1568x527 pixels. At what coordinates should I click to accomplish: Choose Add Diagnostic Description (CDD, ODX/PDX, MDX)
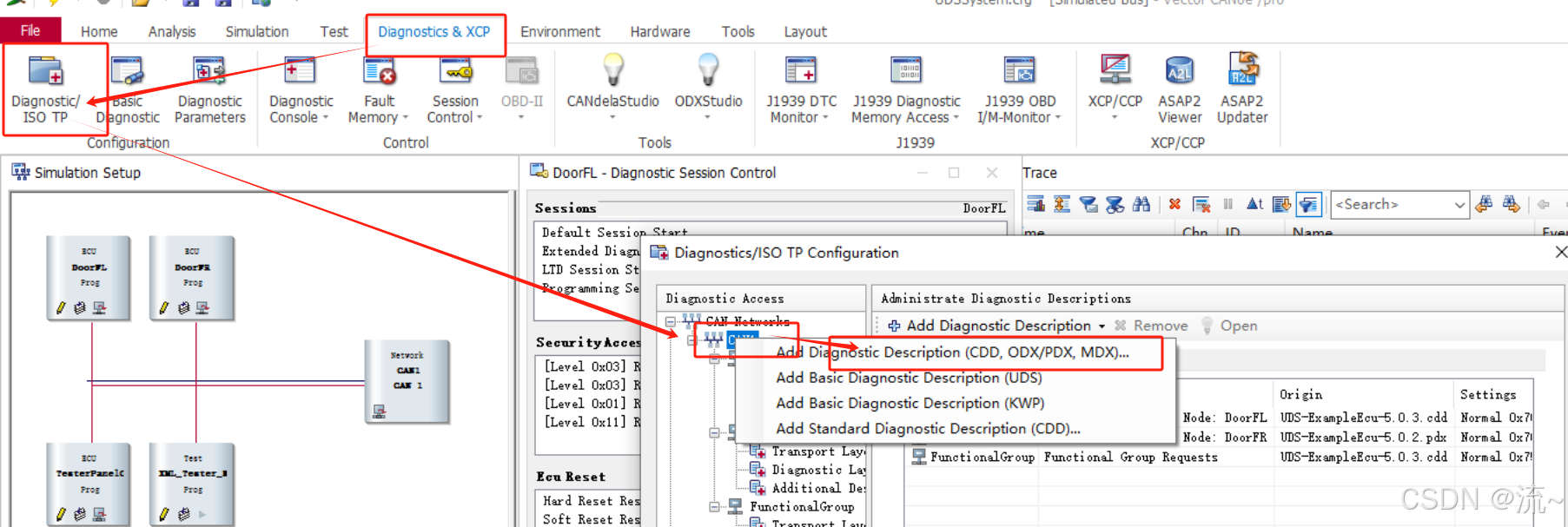(x=952, y=352)
